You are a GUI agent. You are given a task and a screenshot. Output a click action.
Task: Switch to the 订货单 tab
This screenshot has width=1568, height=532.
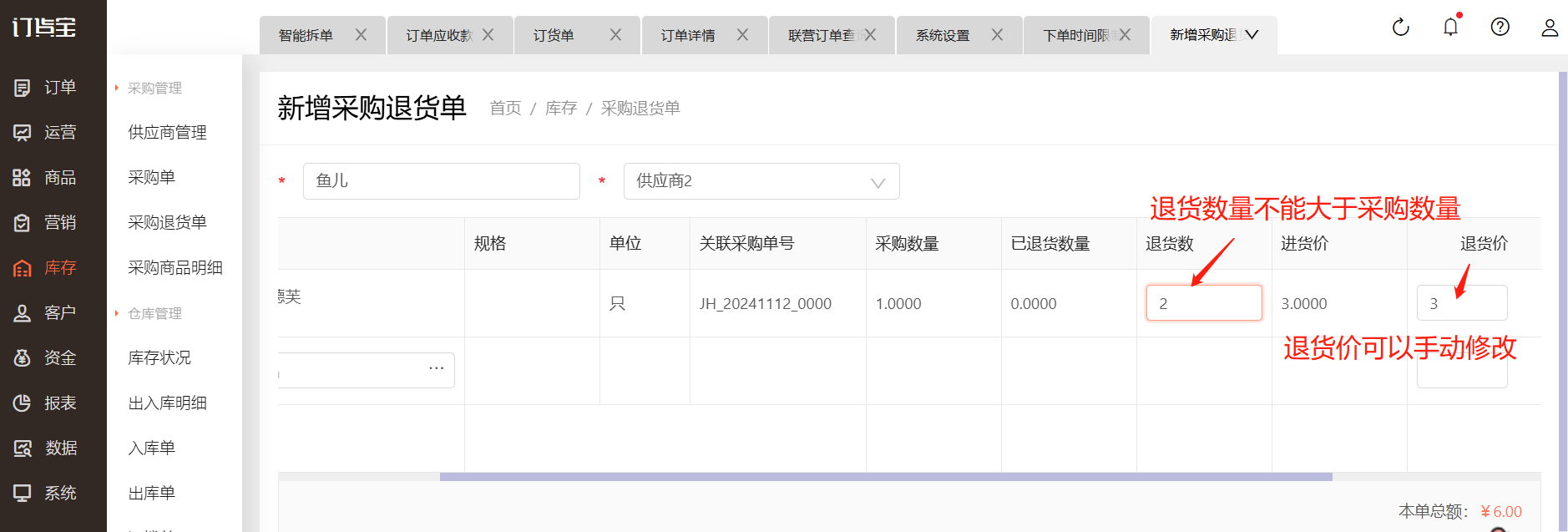pyautogui.click(x=554, y=36)
